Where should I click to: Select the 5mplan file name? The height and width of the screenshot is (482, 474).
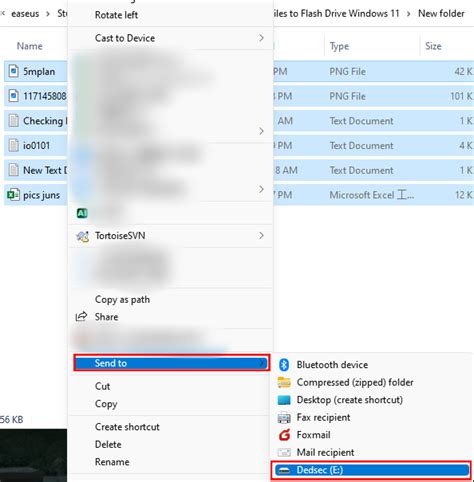pyautogui.click(x=39, y=72)
